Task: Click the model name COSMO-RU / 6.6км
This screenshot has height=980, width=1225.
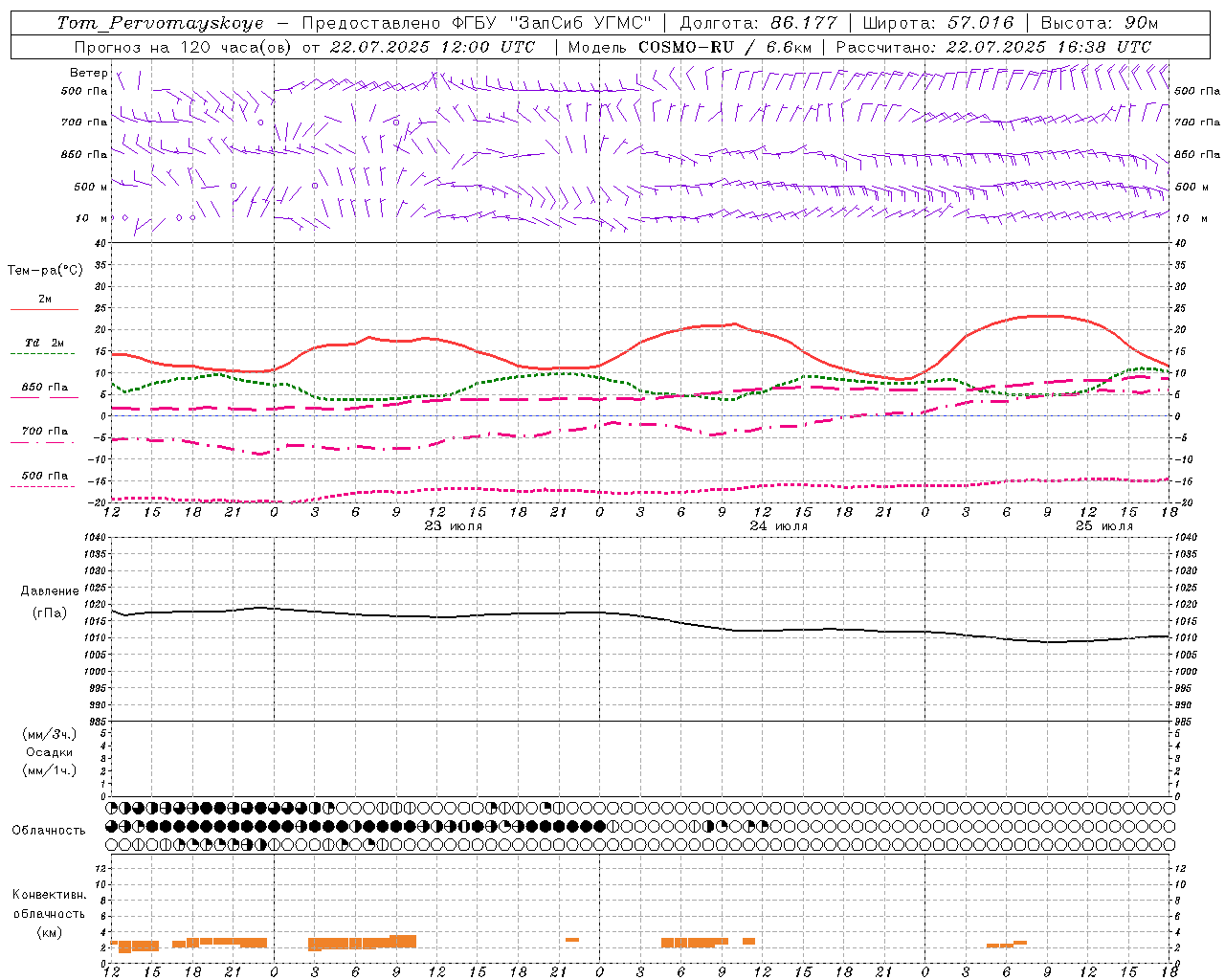Action: 725,46
